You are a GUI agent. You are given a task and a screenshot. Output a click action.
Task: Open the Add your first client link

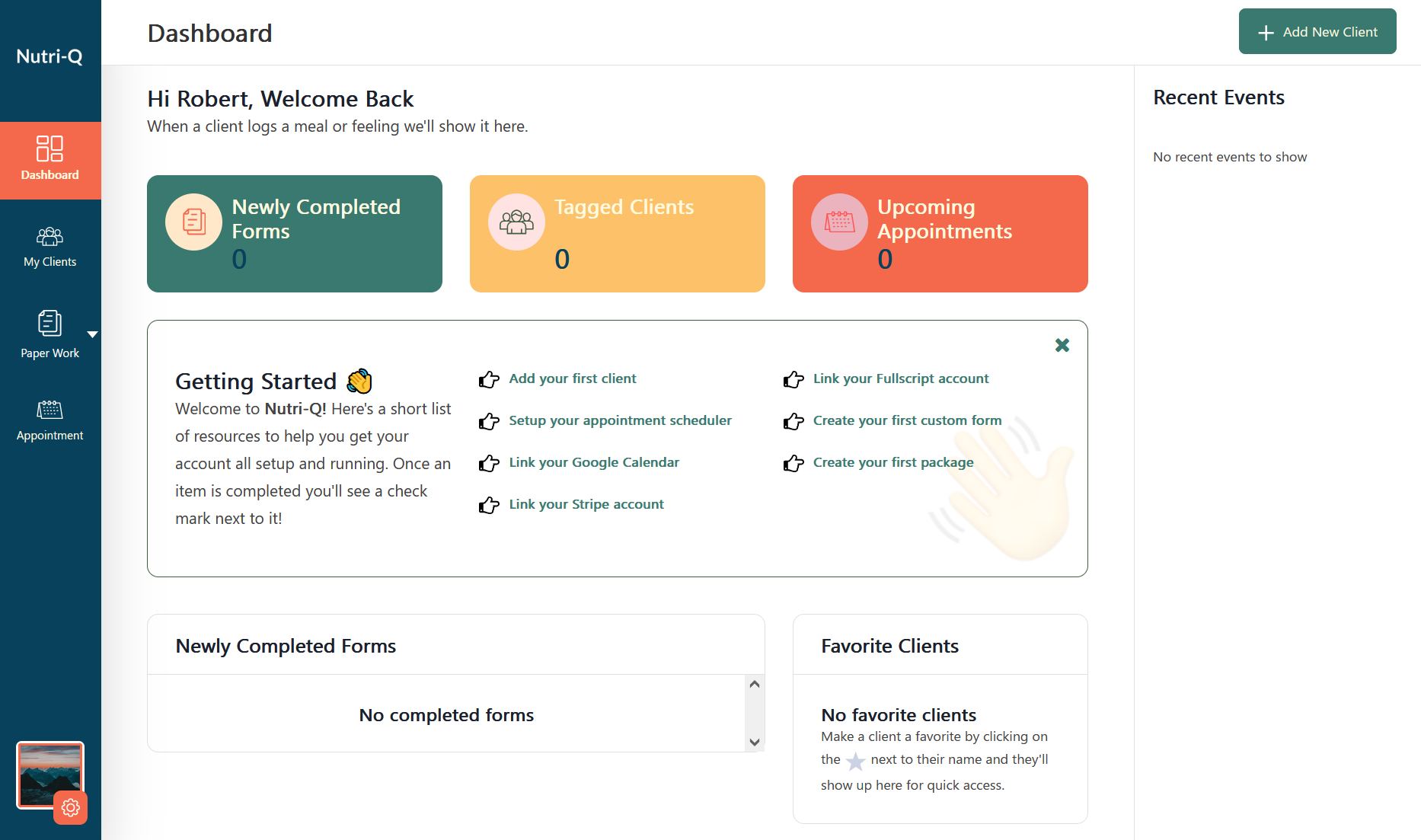(573, 378)
